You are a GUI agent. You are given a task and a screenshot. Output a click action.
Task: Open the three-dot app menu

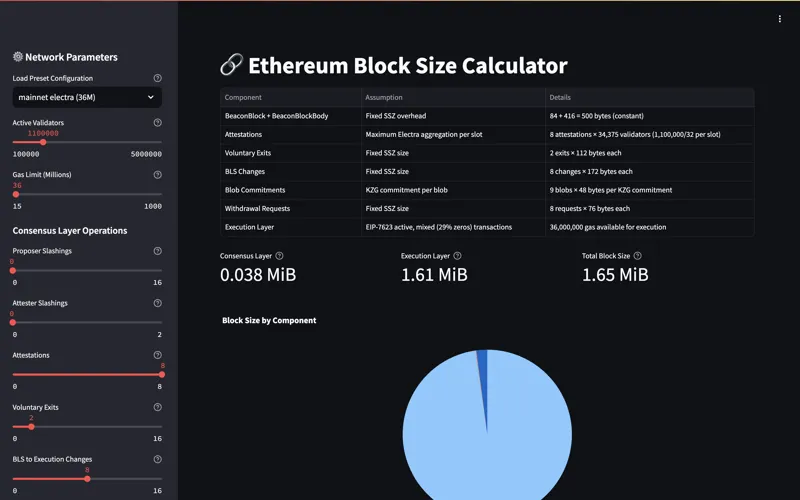click(780, 19)
